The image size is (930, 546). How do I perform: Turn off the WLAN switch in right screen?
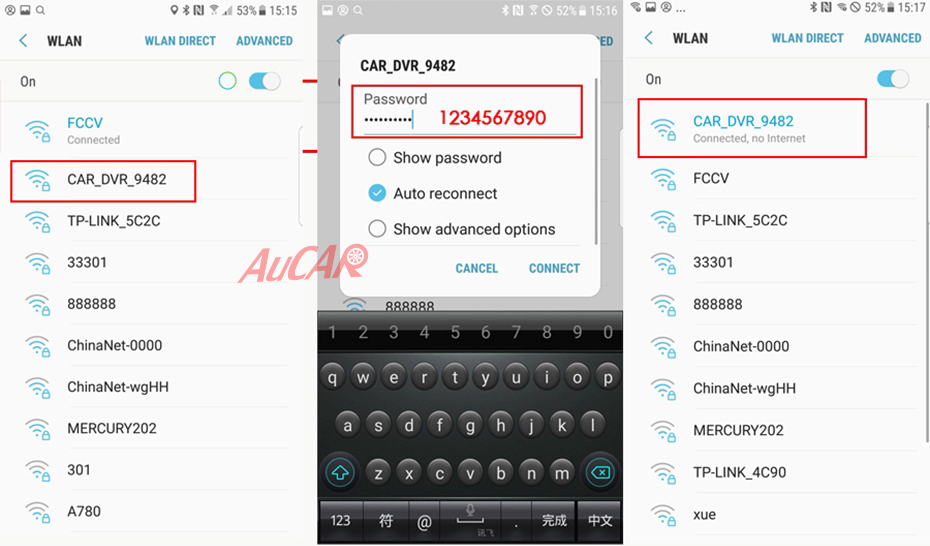tap(892, 79)
